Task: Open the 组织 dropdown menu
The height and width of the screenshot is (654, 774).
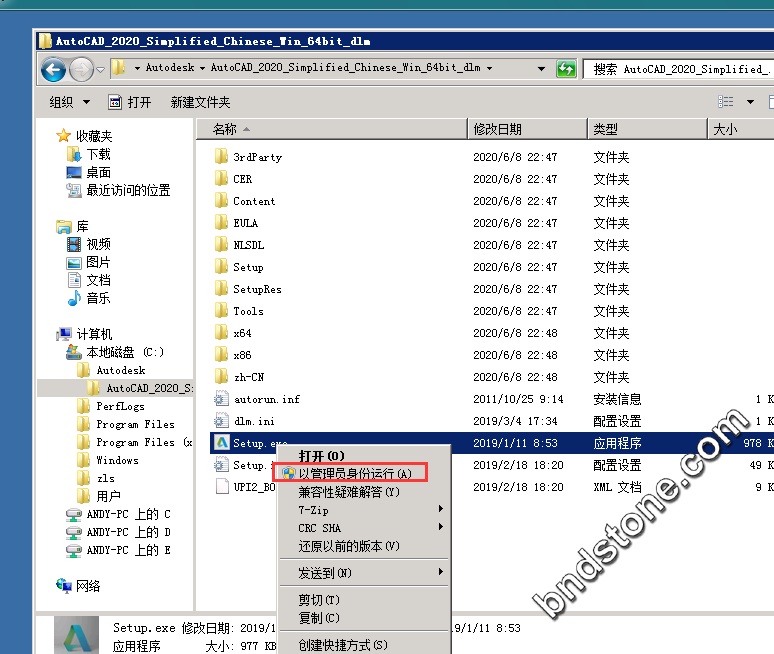Action: 69,102
